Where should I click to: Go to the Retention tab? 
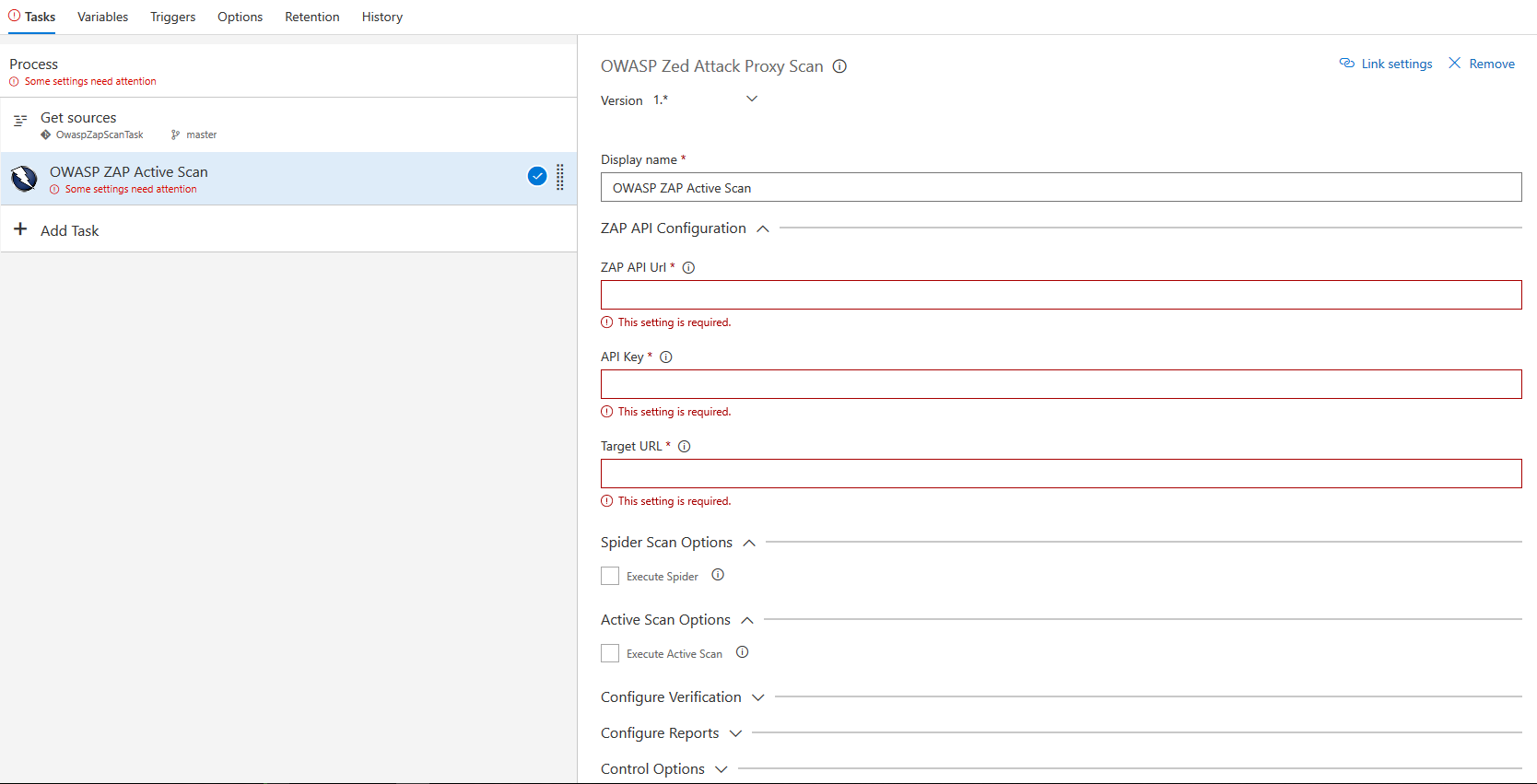point(312,17)
